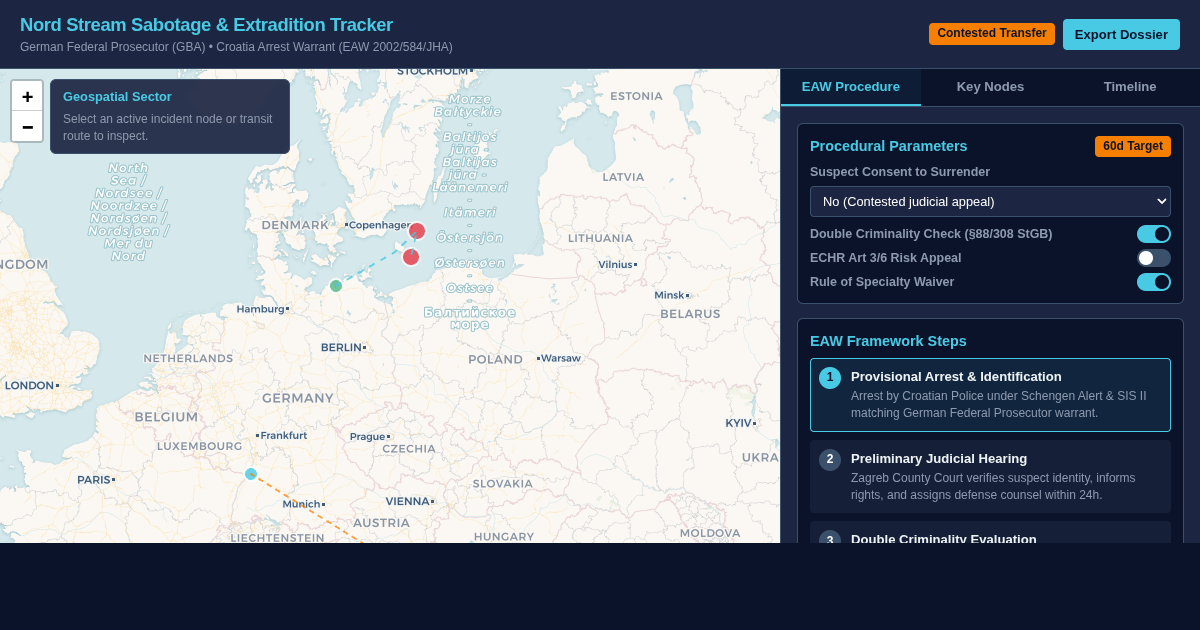Image resolution: width=1200 pixels, height=630 pixels.
Task: Zoom out on the map
Action: 27,126
